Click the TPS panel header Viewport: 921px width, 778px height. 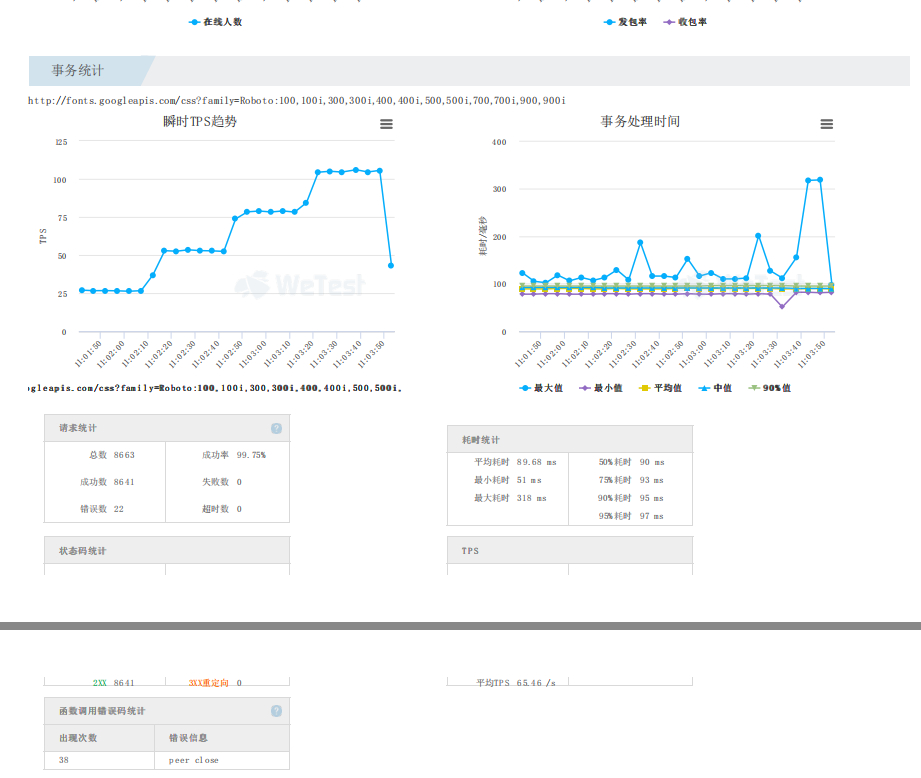pos(570,551)
